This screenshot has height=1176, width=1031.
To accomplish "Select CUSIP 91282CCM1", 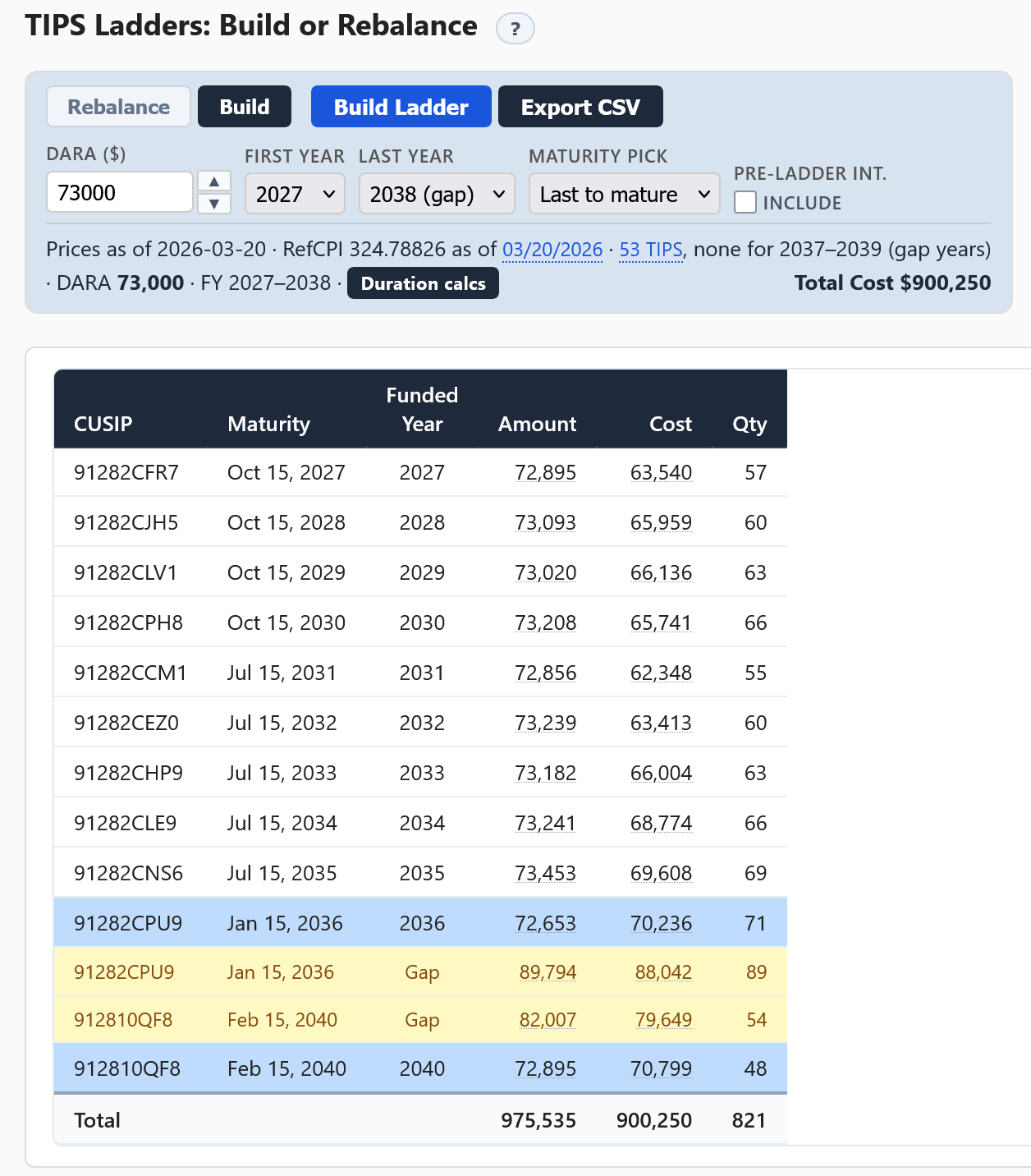I will click(131, 673).
